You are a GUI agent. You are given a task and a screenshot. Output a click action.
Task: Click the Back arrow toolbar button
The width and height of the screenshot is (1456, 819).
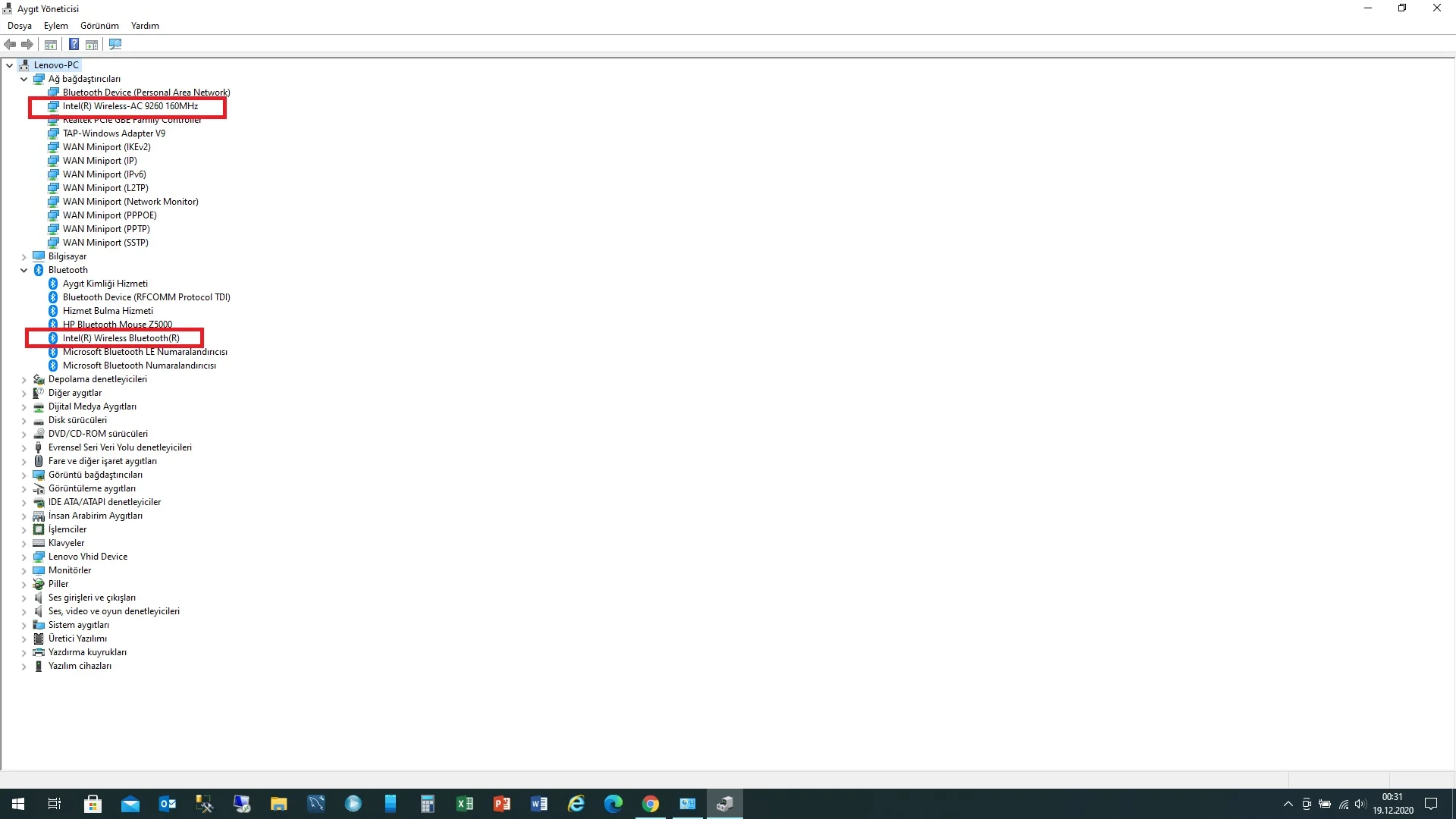[x=10, y=45]
